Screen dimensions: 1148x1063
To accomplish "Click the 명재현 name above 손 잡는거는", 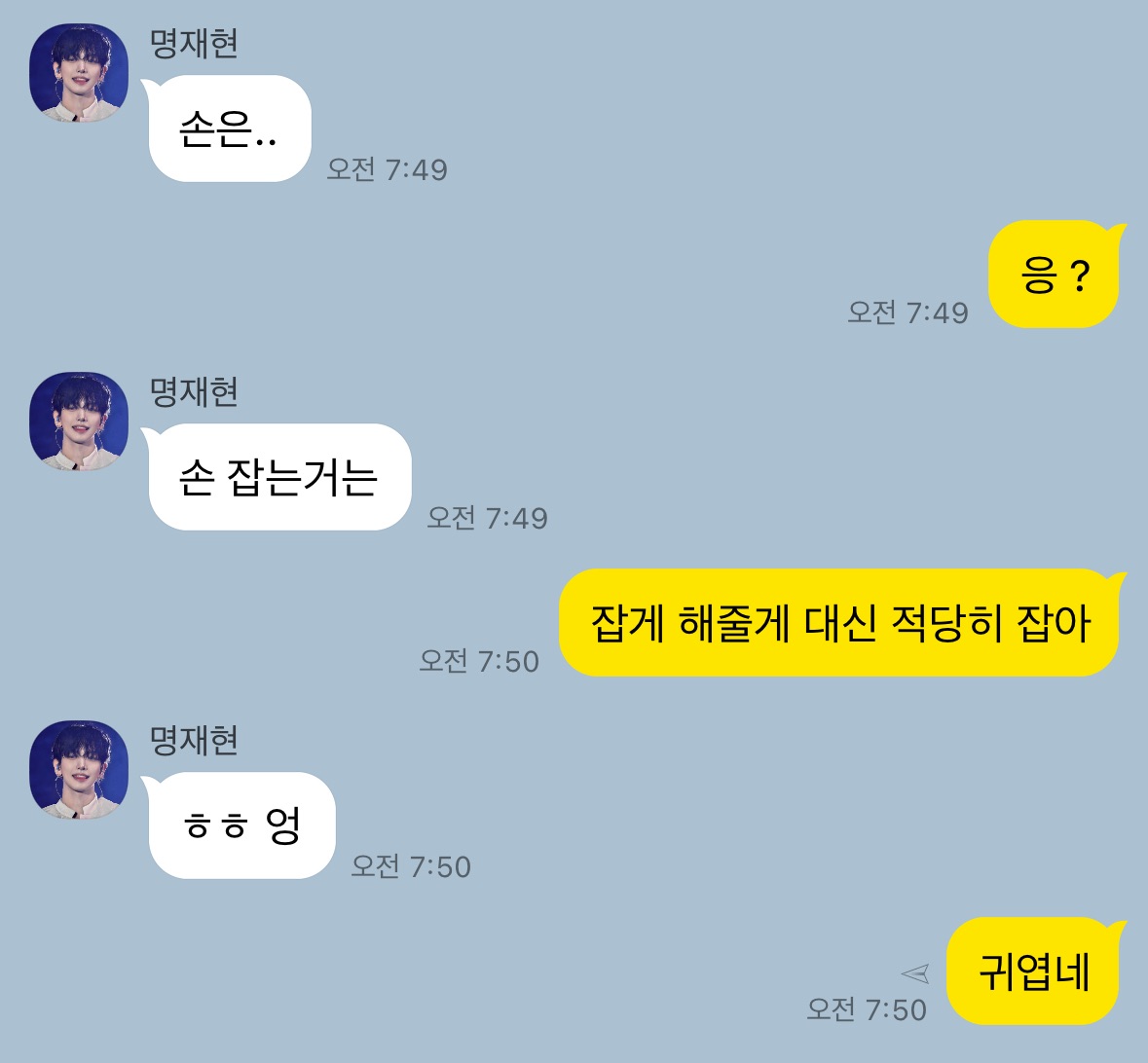I will [x=194, y=391].
